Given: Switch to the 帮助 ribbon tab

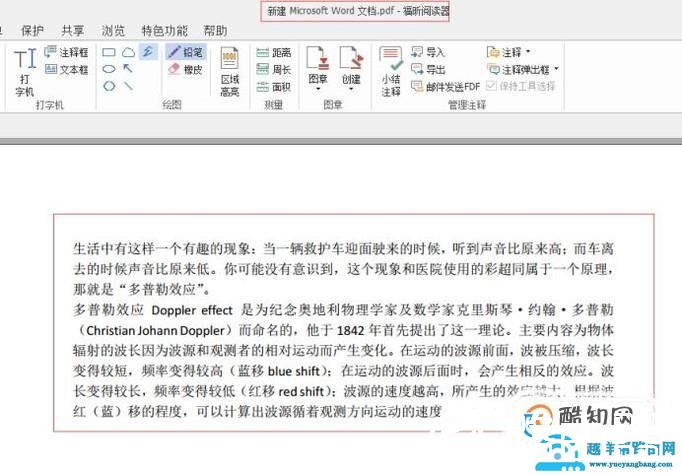Looking at the screenshot, I should click(x=215, y=31).
